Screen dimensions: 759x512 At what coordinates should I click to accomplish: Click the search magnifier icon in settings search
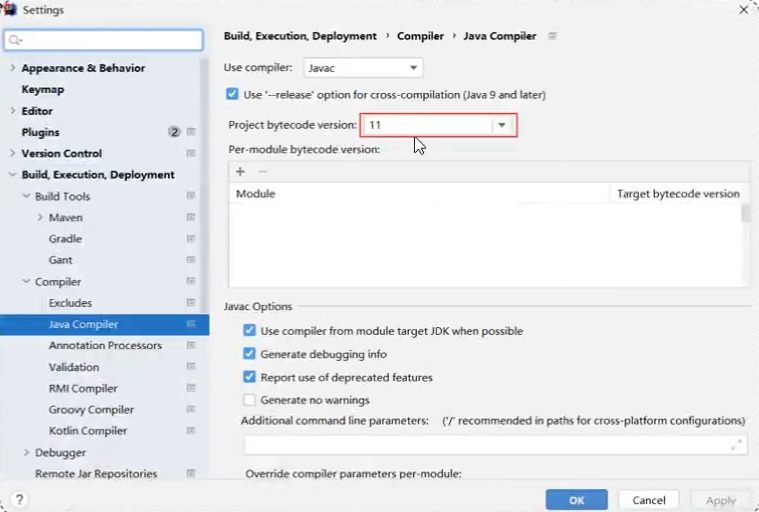point(15,40)
